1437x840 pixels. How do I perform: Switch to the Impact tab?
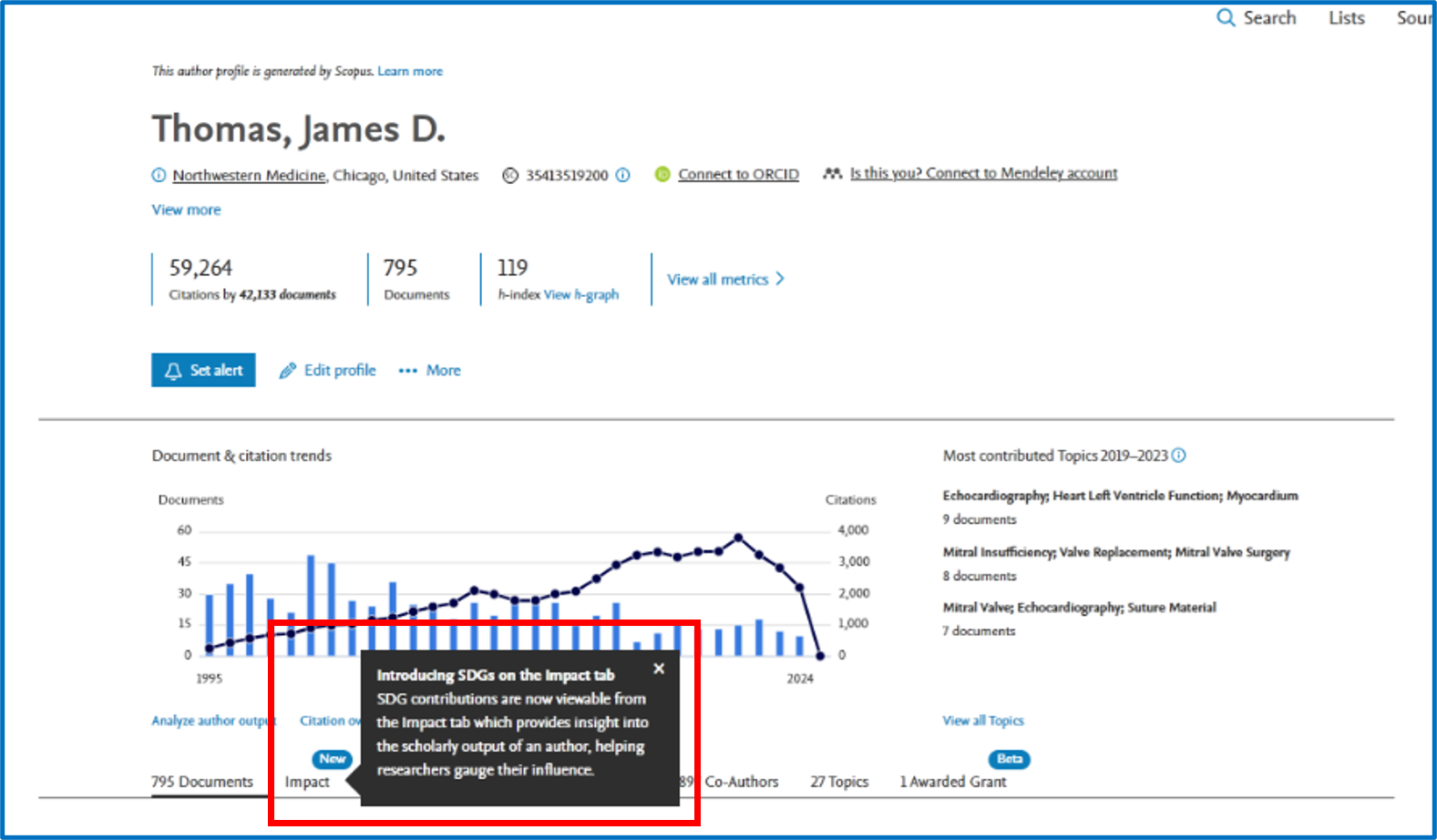307,782
